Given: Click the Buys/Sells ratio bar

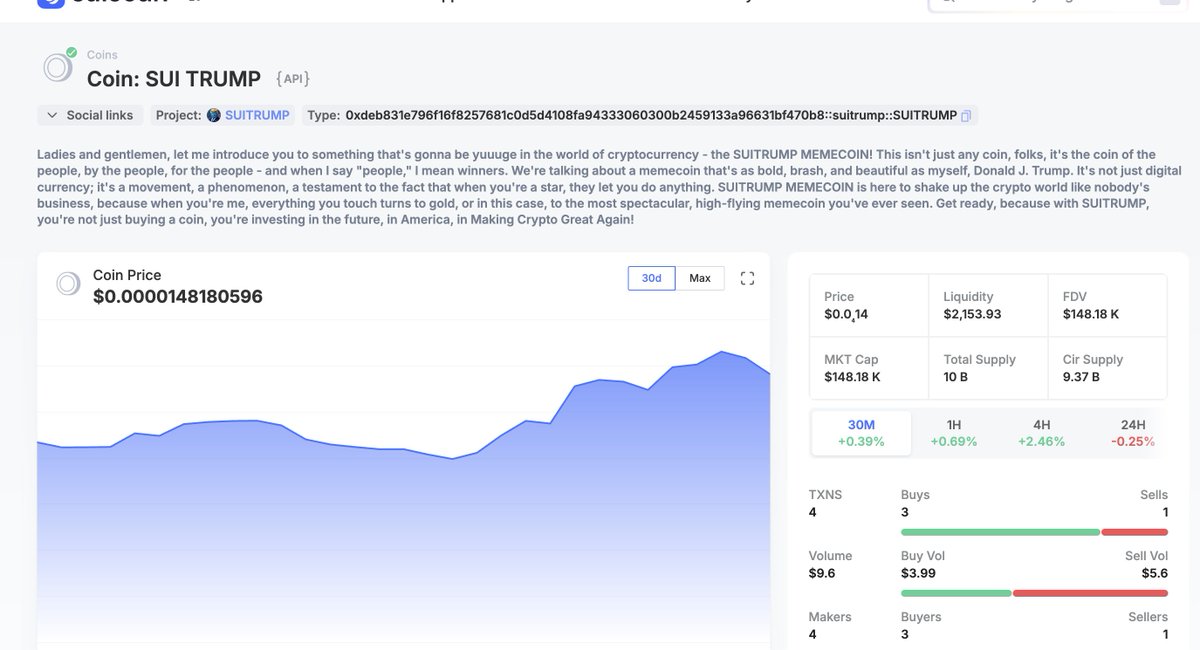Looking at the screenshot, I should [x=1034, y=532].
